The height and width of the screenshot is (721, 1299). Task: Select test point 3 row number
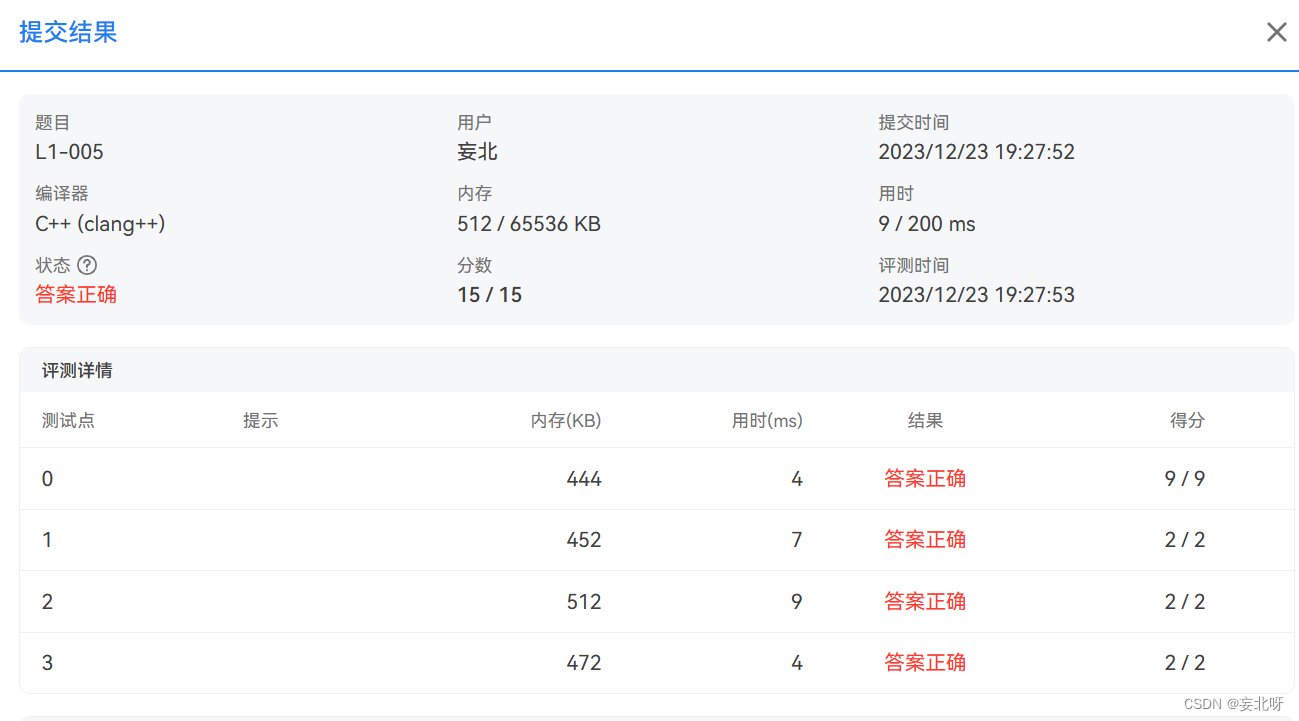click(x=47, y=663)
